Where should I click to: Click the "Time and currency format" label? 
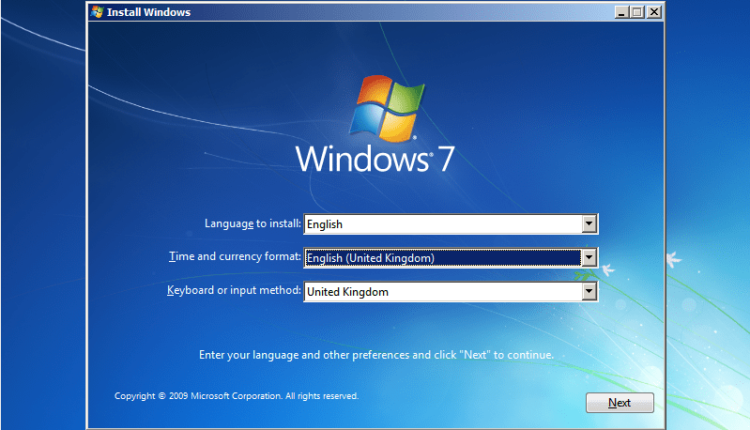click(x=235, y=257)
